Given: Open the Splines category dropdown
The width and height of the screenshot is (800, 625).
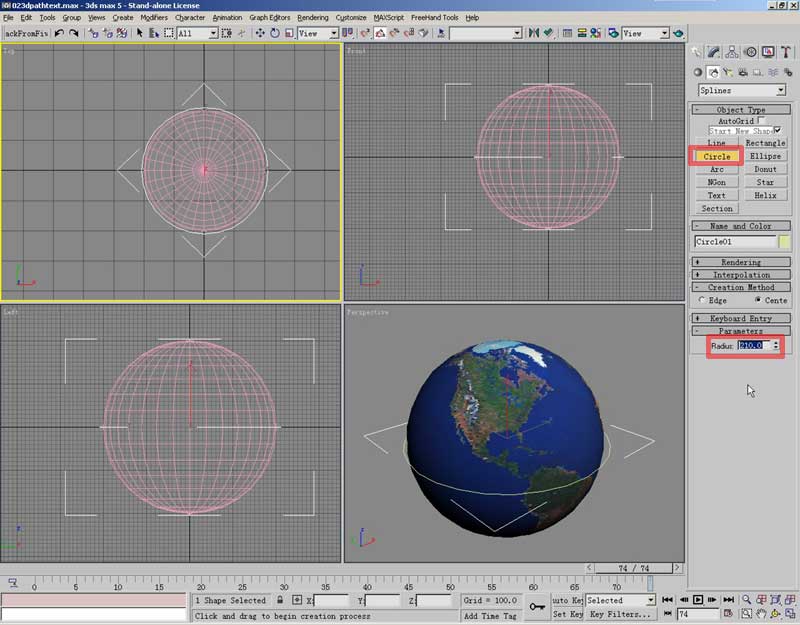Looking at the screenshot, I should 781,90.
